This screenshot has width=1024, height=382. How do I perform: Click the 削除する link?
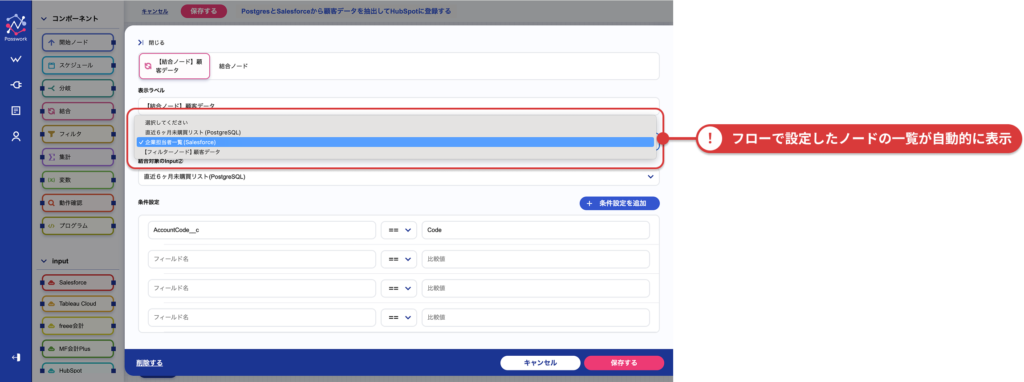[150, 362]
